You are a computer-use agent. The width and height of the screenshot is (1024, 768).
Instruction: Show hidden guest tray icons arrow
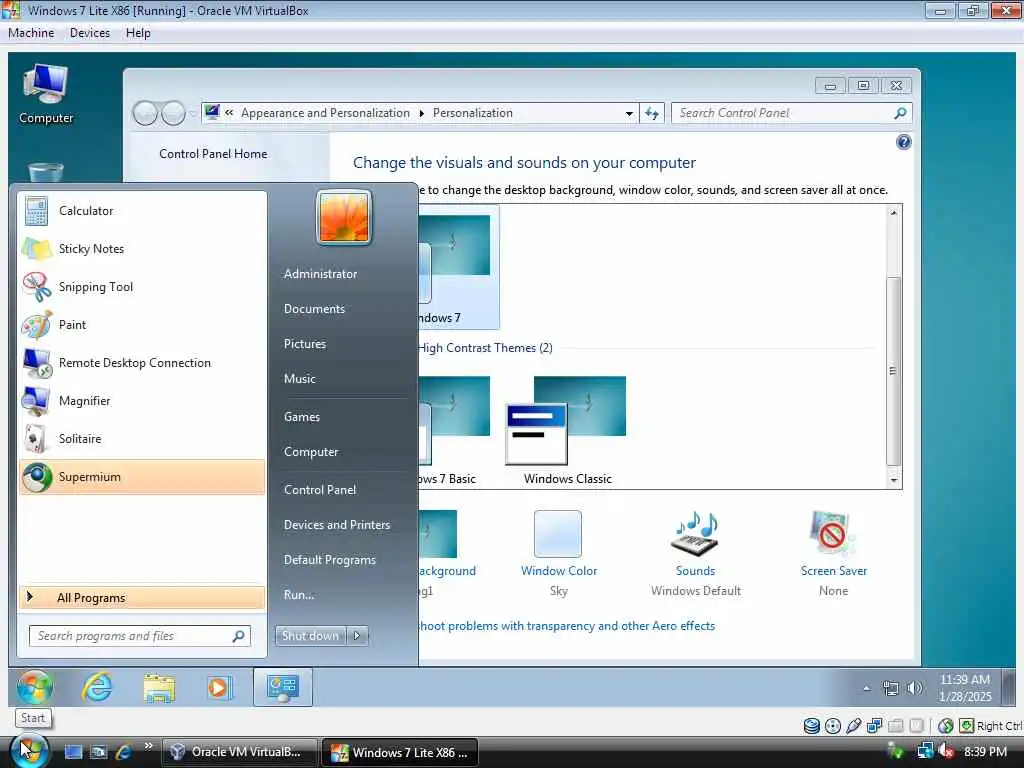[x=867, y=688]
